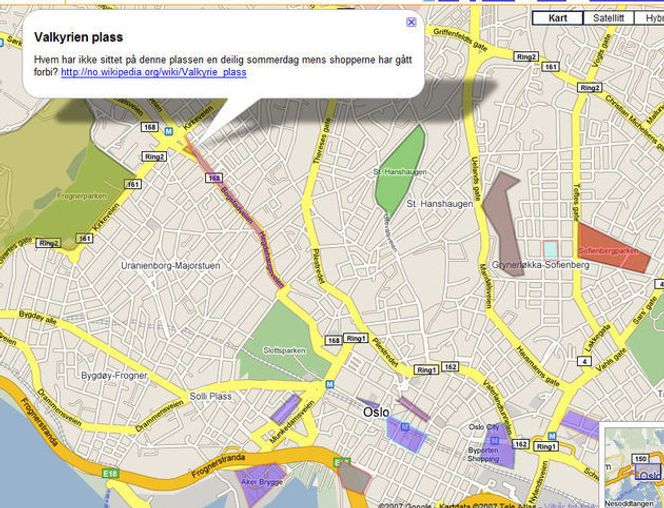Click the Frognerparken label
664x508 pixels.
[x=82, y=196]
